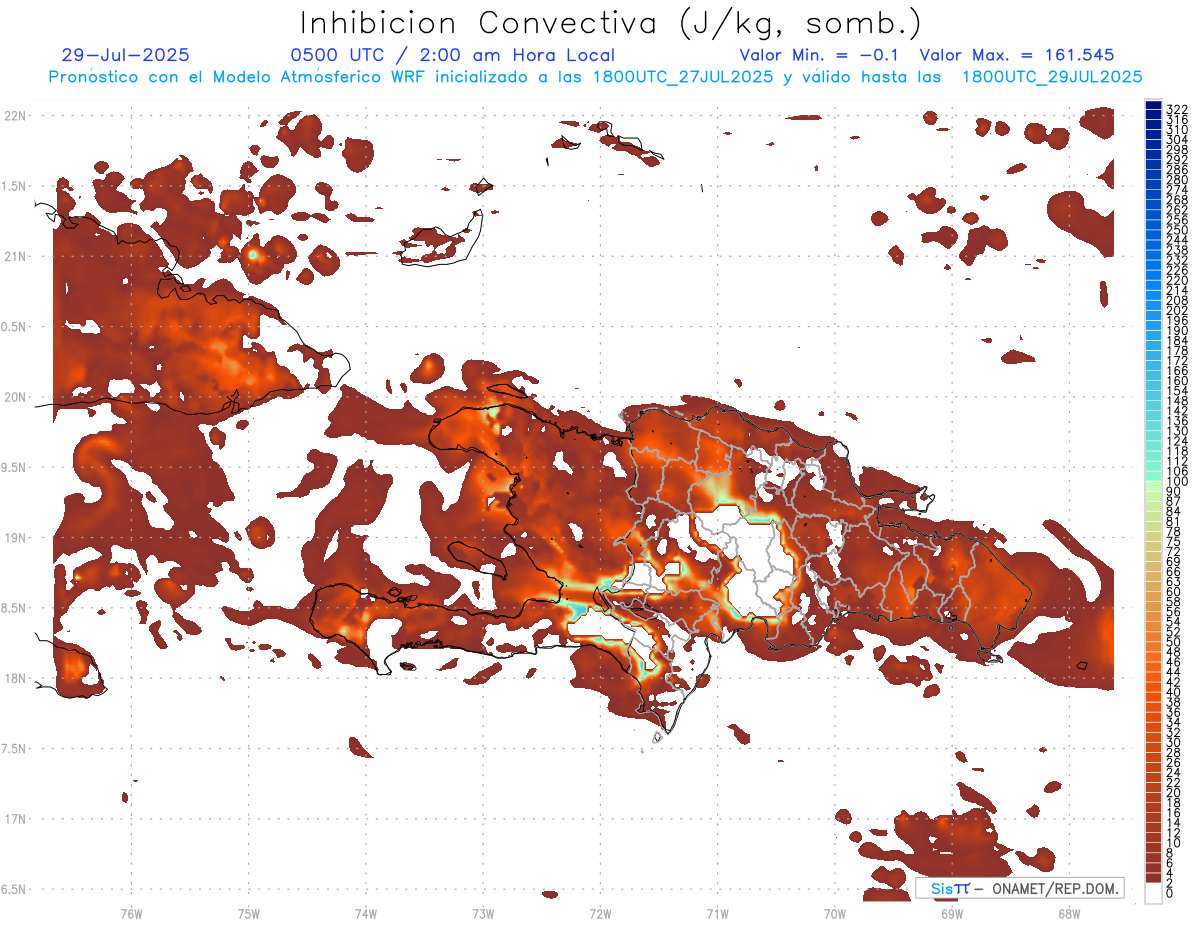Click the latitude label "18N"

(15, 678)
